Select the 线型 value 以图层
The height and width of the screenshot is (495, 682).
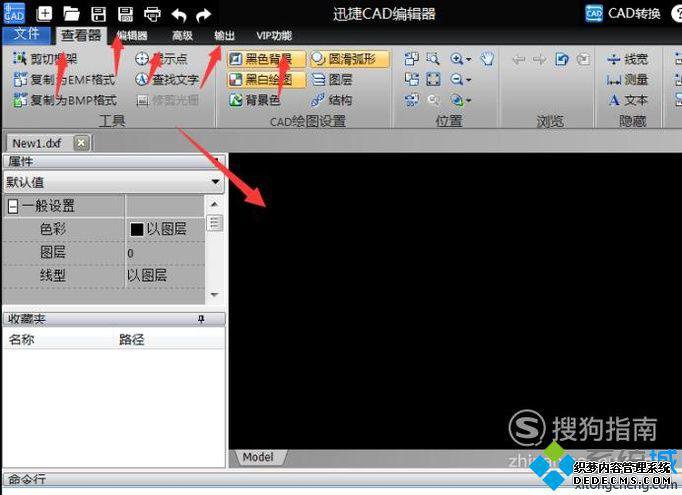(x=147, y=275)
